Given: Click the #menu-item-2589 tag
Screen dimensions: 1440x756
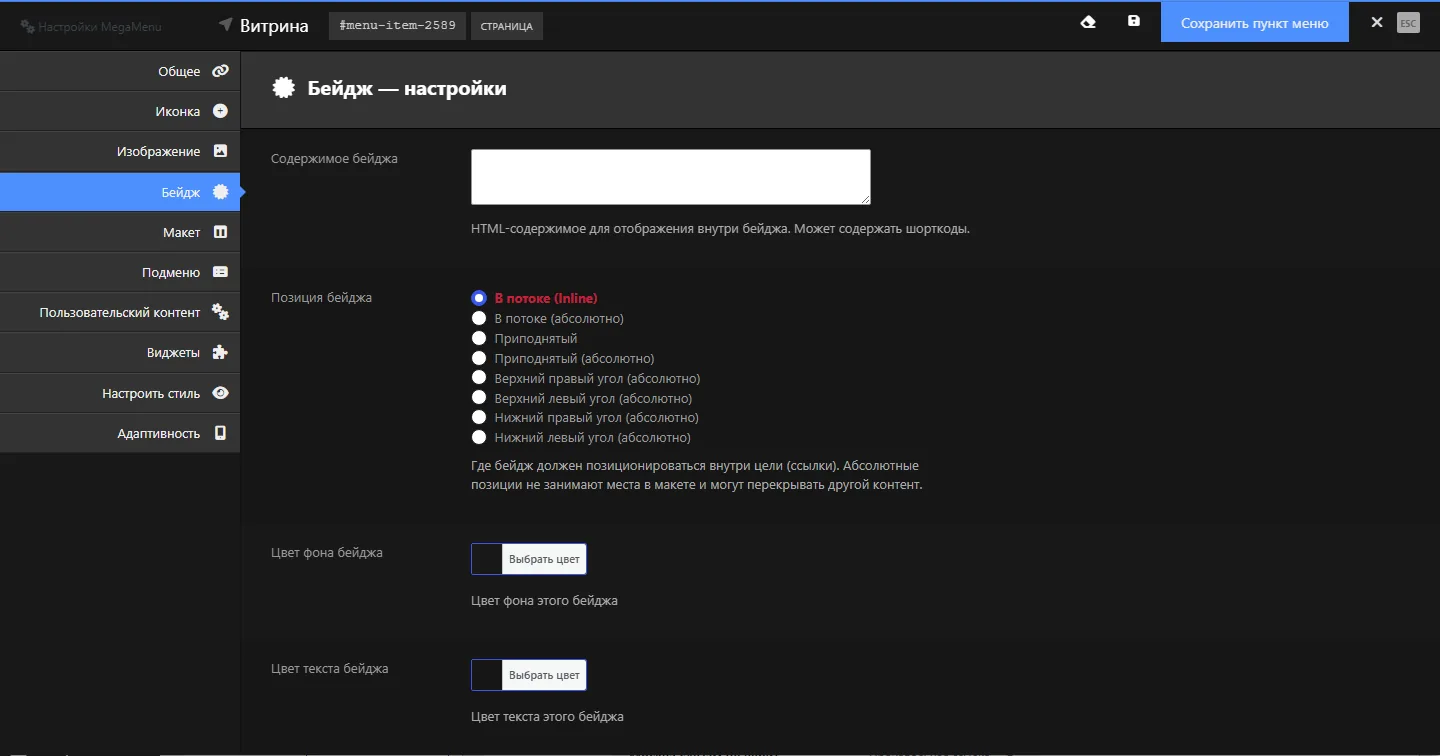Looking at the screenshot, I should coord(397,25).
